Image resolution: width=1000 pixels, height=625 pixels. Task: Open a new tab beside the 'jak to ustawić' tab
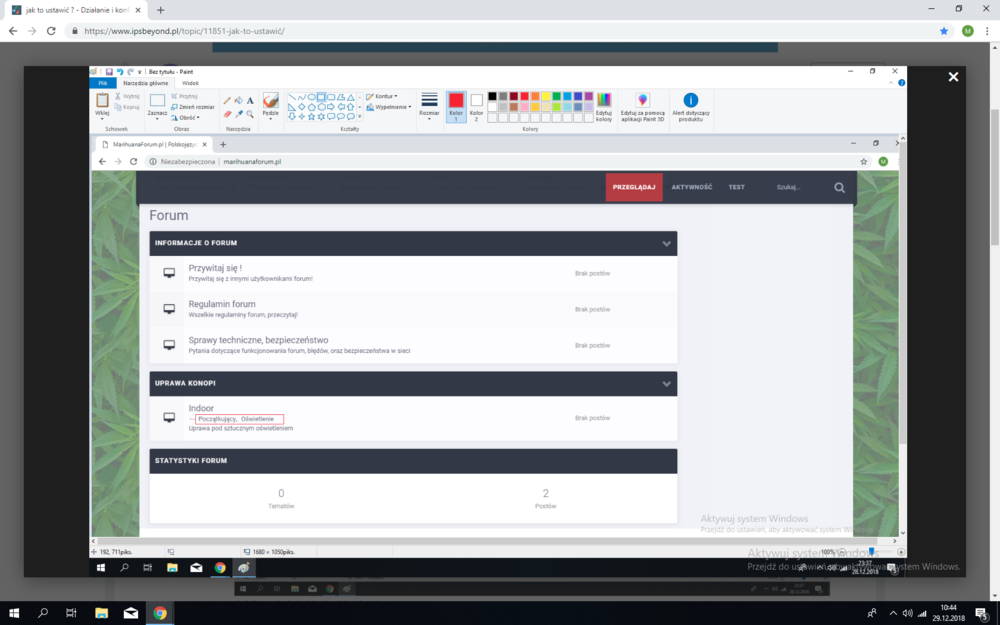[x=160, y=10]
